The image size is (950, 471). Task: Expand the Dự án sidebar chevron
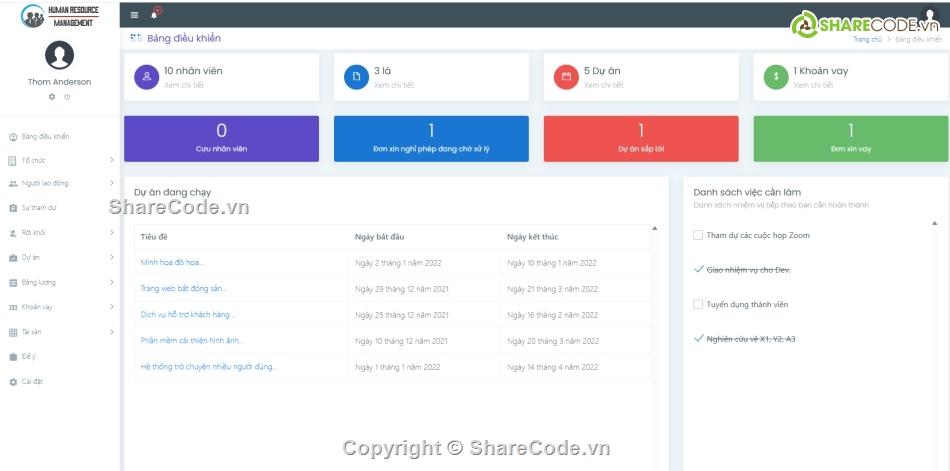pyautogui.click(x=111, y=257)
